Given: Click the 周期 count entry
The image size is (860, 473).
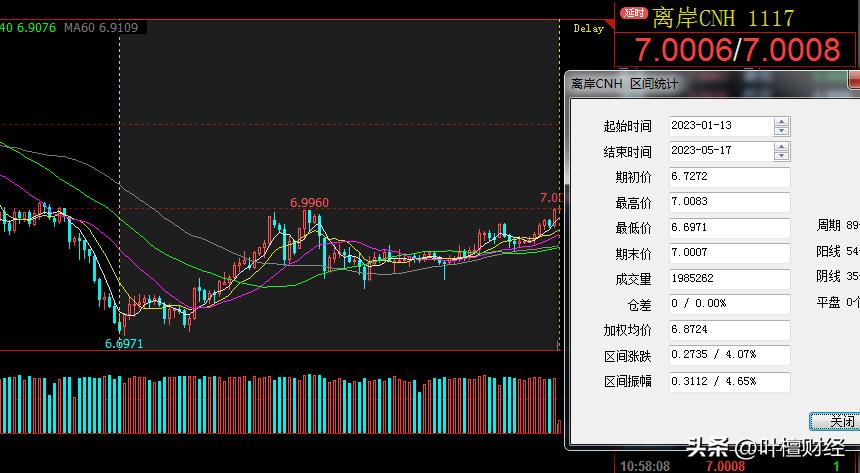Looking at the screenshot, I should pyautogui.click(x=838, y=226).
